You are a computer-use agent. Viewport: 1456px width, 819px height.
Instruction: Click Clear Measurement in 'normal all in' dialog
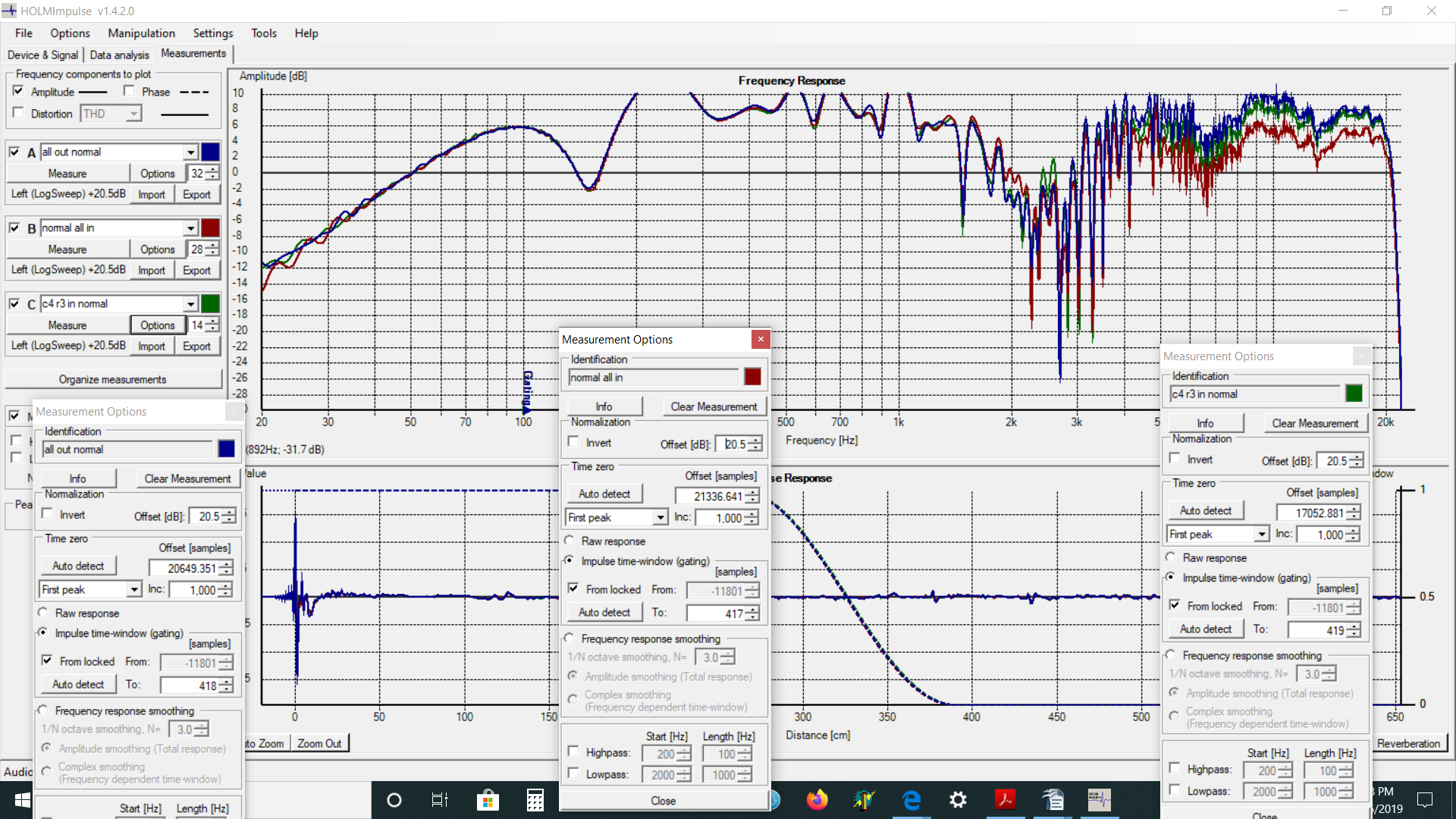coord(714,406)
